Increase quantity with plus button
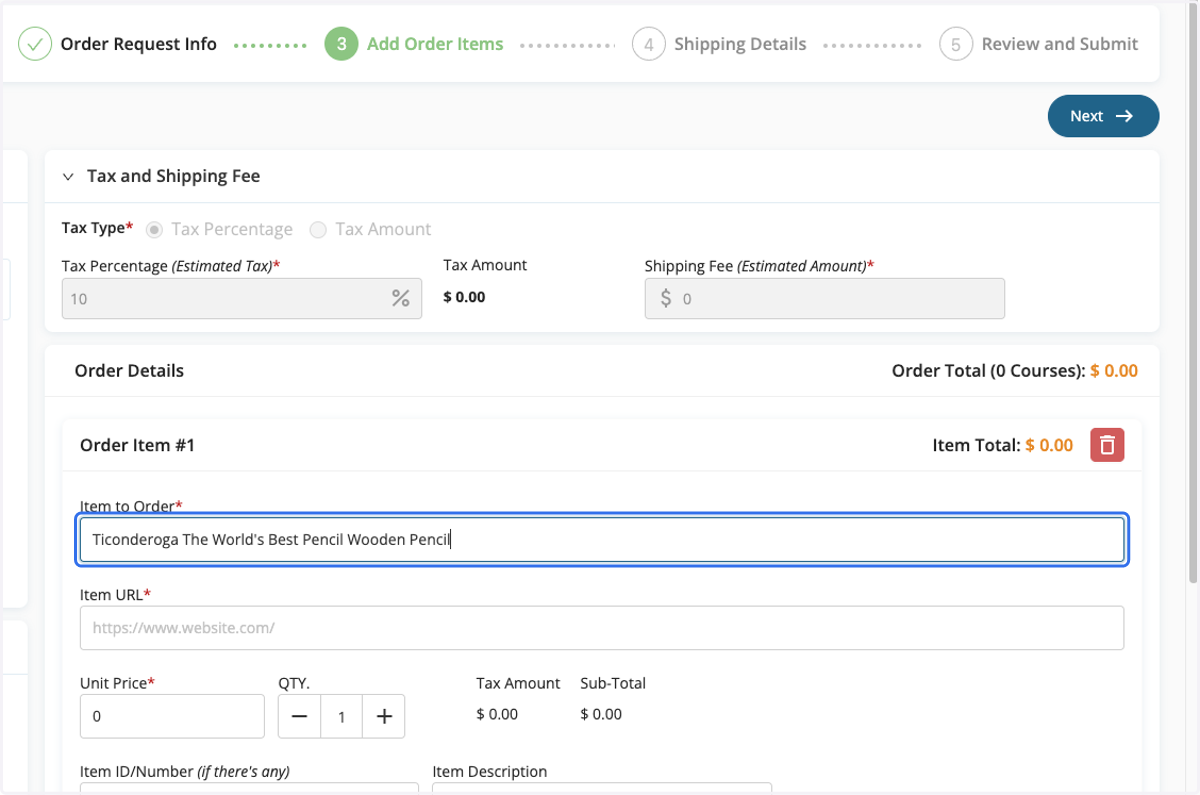Image resolution: width=1200 pixels, height=795 pixels. pos(384,716)
